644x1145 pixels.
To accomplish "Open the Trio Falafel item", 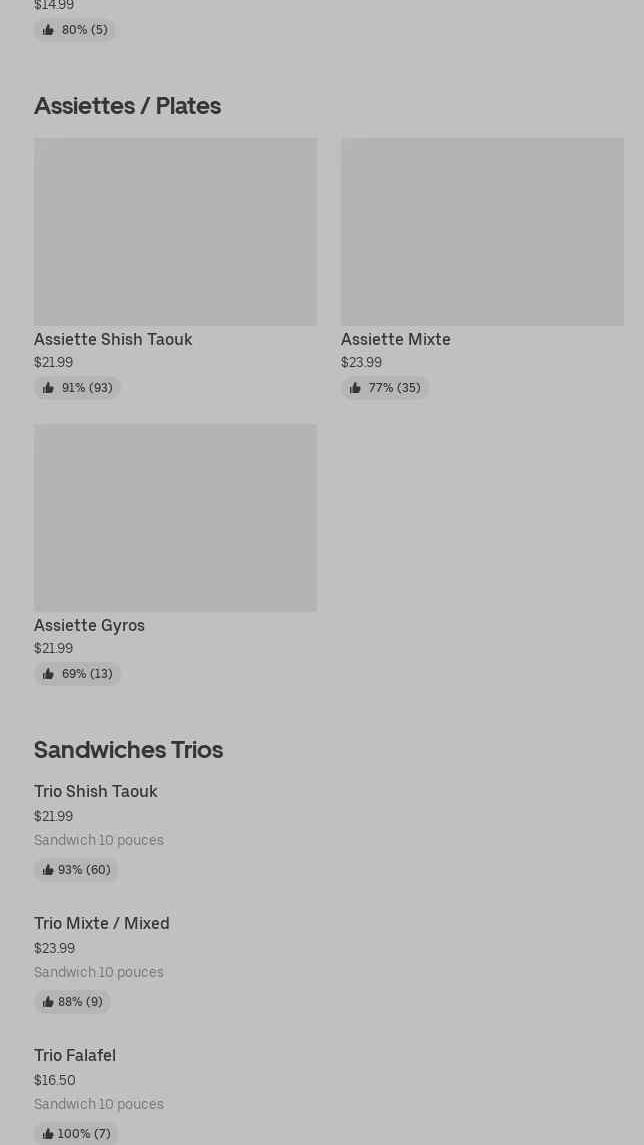I will [x=75, y=1055].
